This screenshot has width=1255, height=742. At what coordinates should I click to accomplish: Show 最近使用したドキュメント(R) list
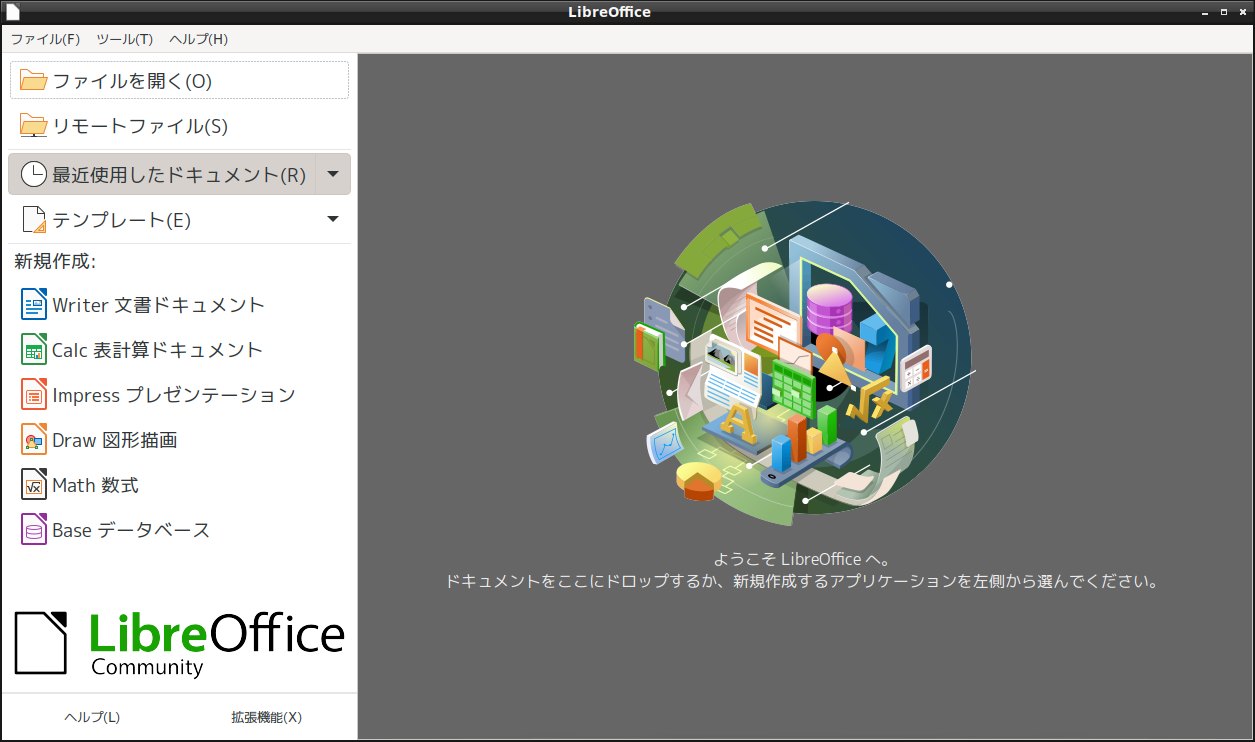click(x=162, y=174)
